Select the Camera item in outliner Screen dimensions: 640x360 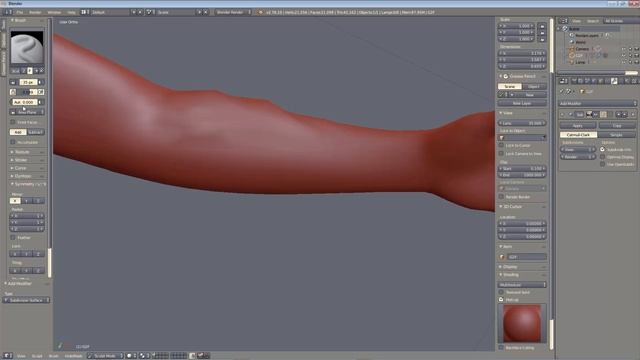point(582,49)
